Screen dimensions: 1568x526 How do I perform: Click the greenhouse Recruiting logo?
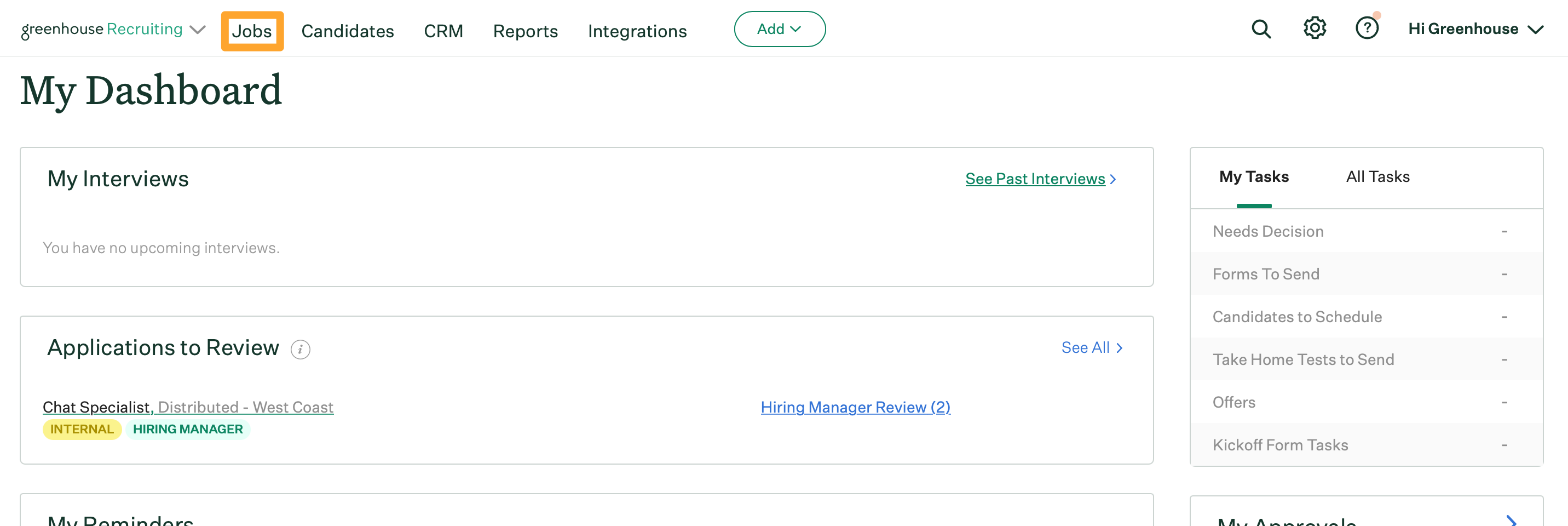point(102,29)
